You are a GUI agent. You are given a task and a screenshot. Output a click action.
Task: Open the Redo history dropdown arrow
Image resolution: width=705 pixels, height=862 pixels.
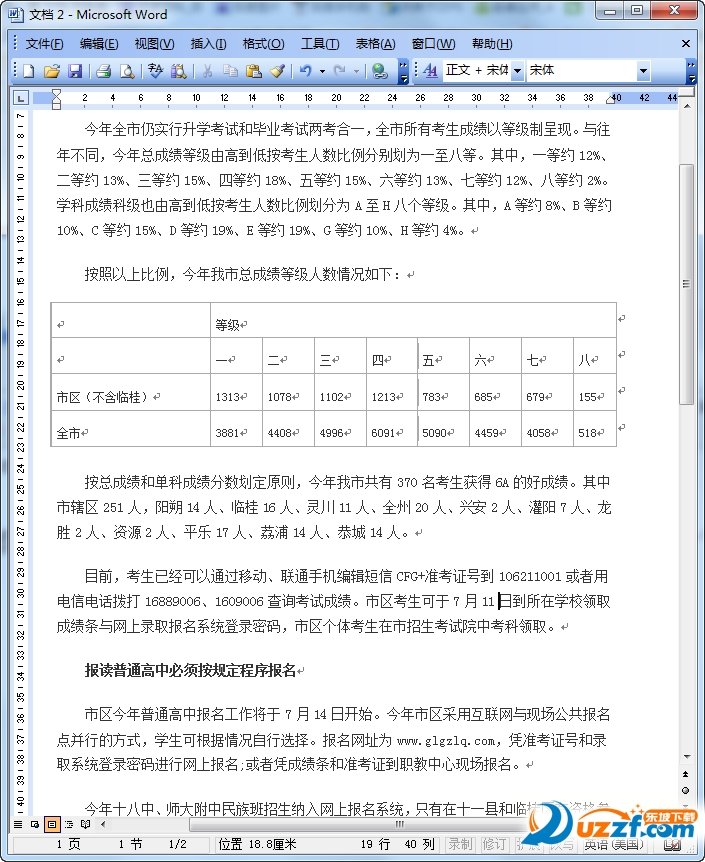coord(356,71)
